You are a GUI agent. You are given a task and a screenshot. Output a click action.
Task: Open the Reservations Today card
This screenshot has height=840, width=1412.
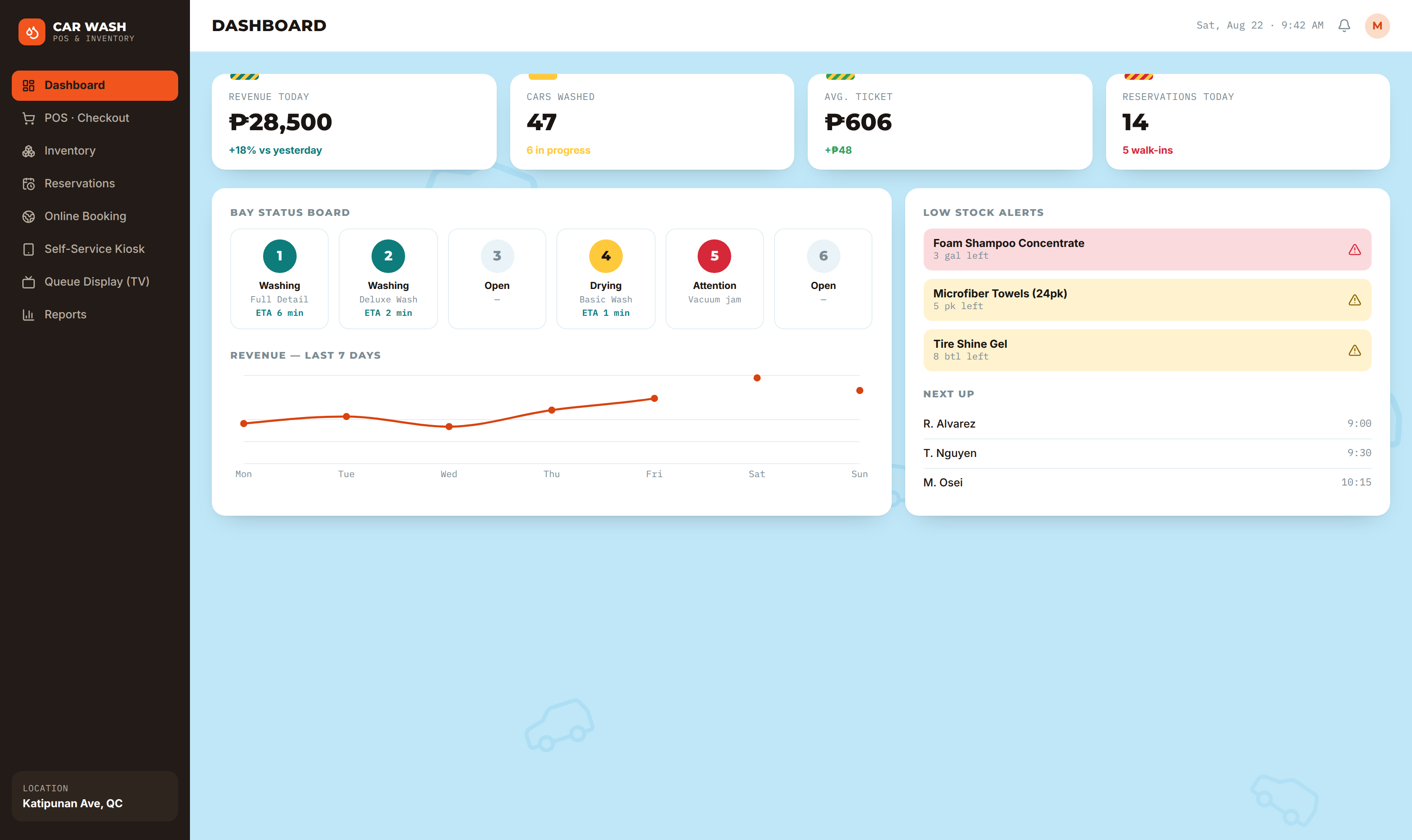[1248, 122]
